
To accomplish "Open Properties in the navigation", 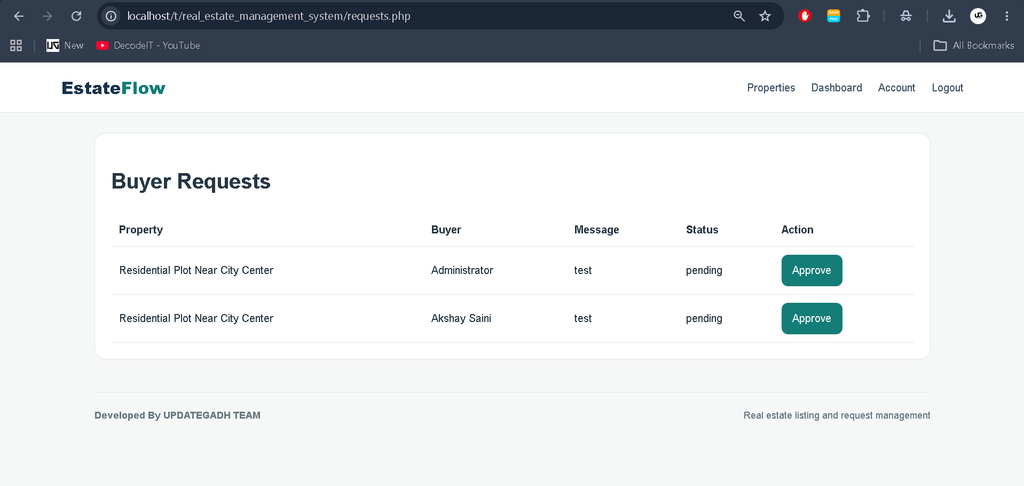I will pyautogui.click(x=771, y=88).
